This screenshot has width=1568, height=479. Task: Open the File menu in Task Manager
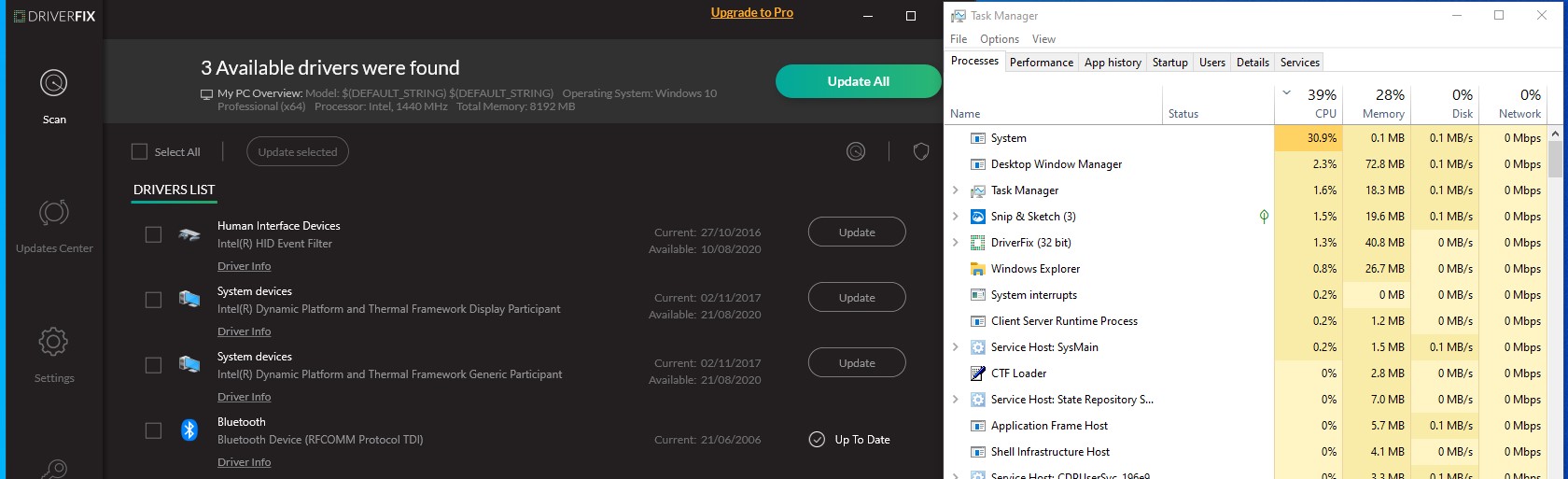click(x=959, y=39)
